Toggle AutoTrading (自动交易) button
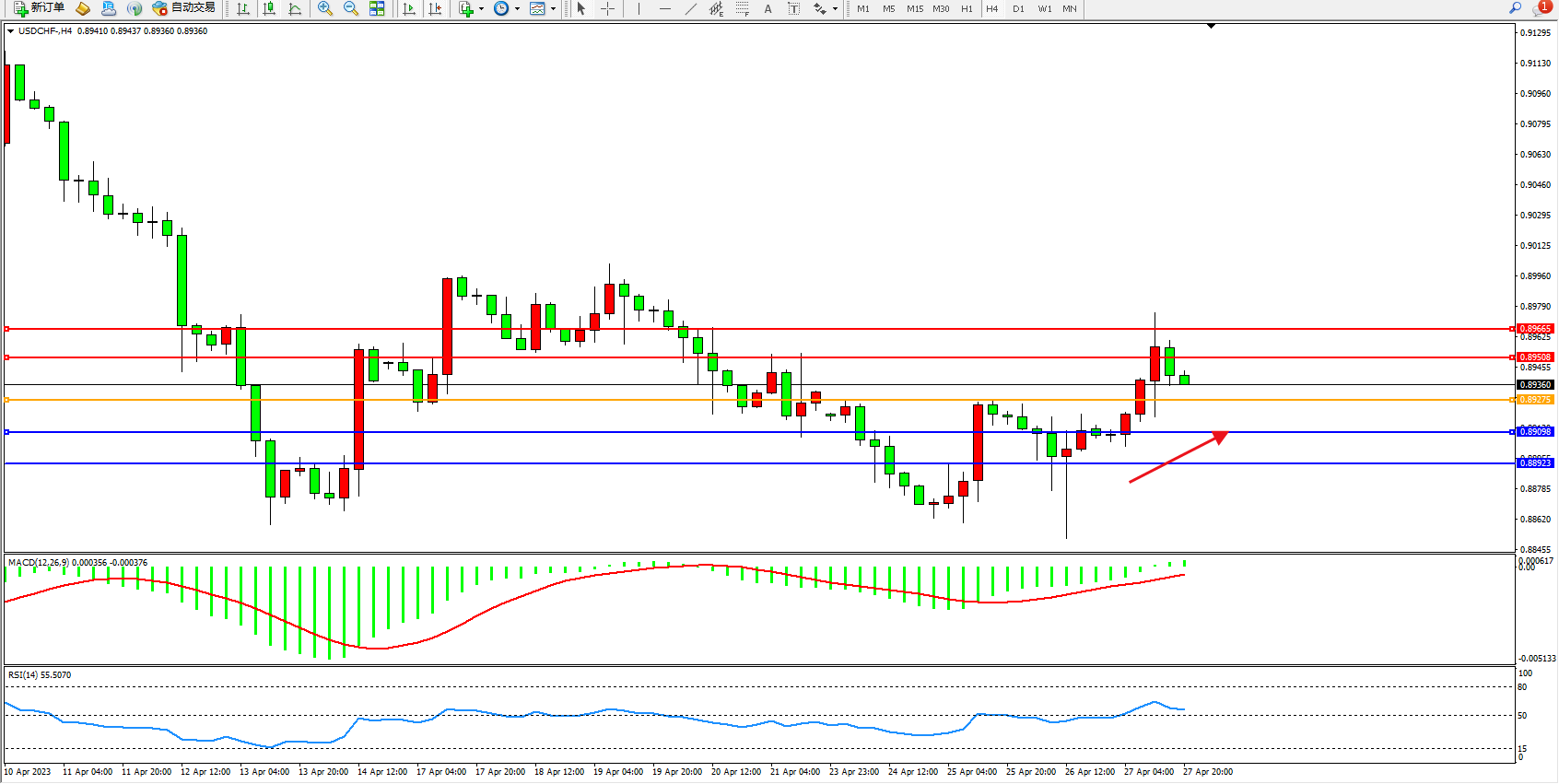Screen dimensions: 1559x784 point(183,8)
